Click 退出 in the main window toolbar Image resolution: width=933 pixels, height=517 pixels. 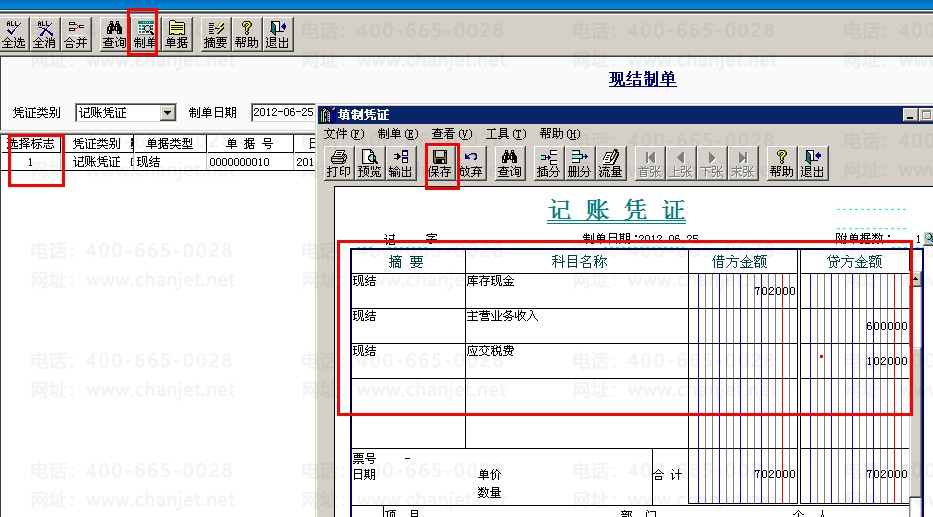[x=277, y=35]
